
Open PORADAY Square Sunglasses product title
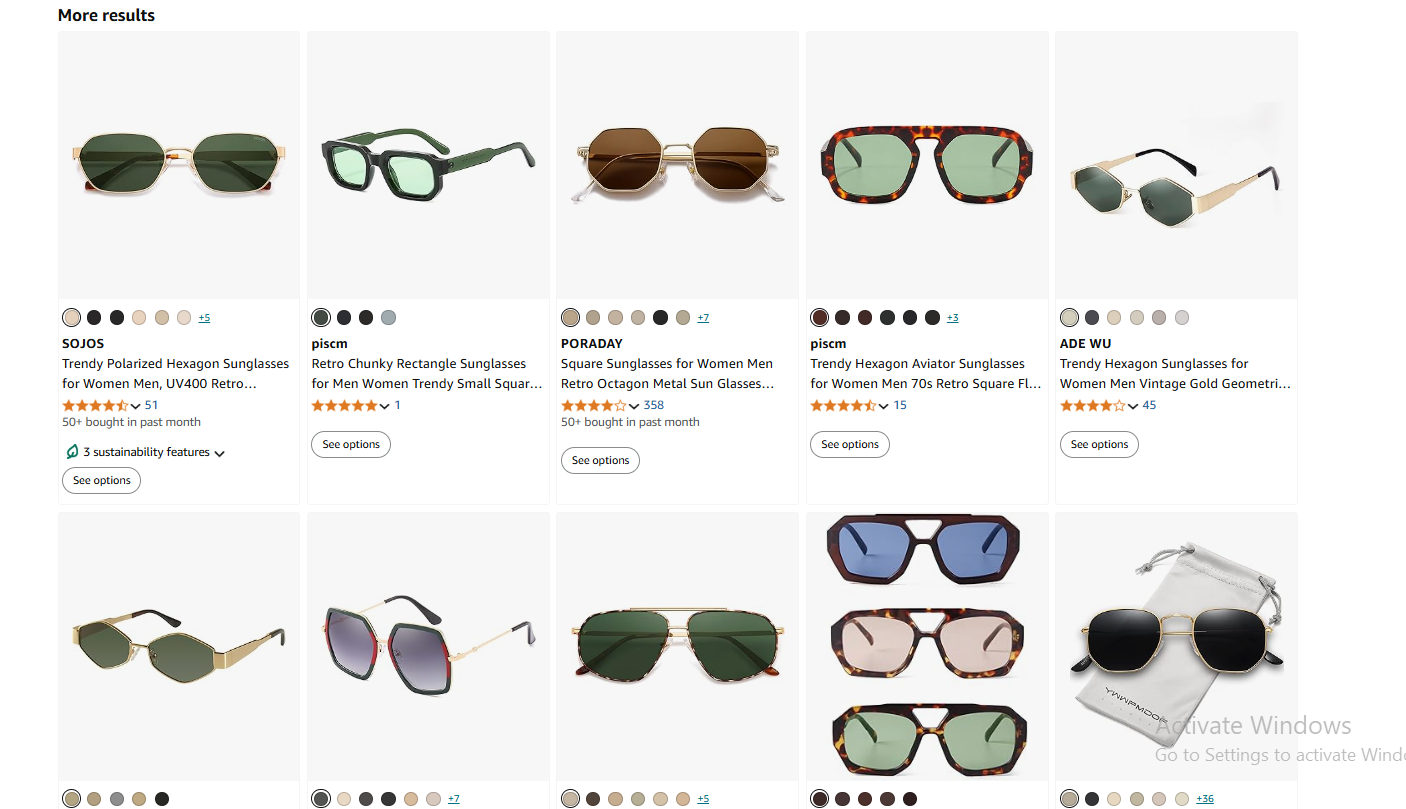click(x=668, y=374)
